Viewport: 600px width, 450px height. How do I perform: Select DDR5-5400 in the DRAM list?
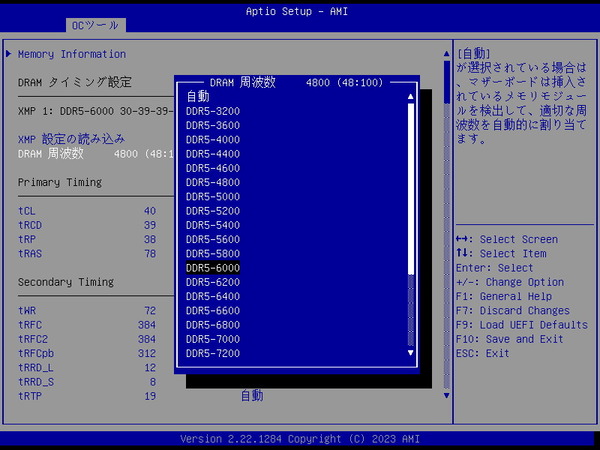tap(213, 225)
